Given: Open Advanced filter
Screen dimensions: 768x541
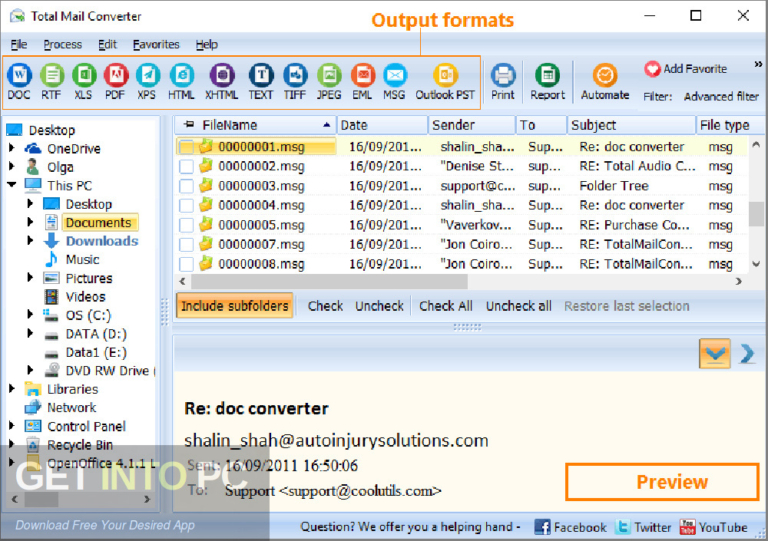Looking at the screenshot, I should [x=721, y=96].
